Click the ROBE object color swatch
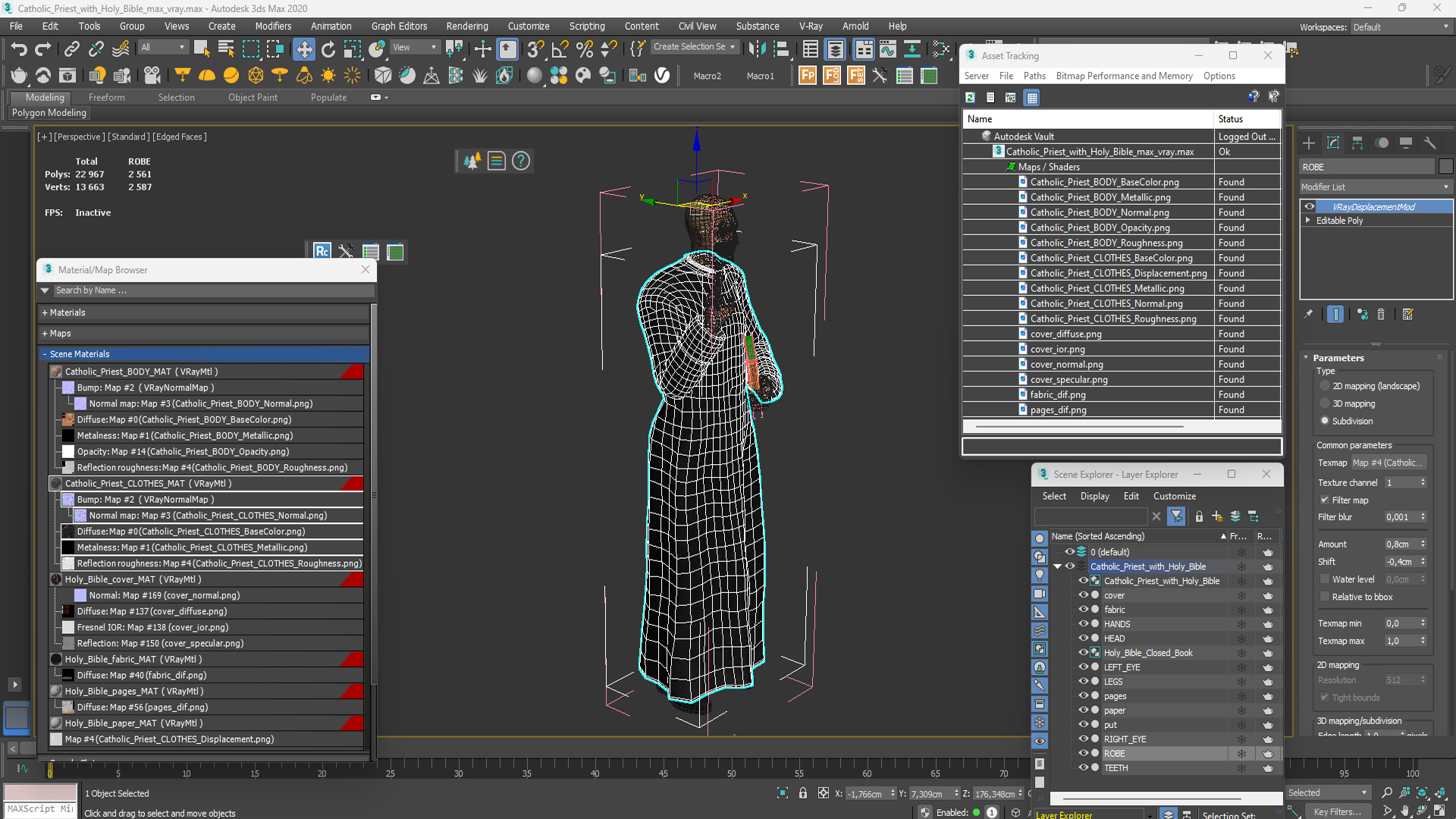Viewport: 1456px width, 819px height. pyautogui.click(x=1445, y=167)
